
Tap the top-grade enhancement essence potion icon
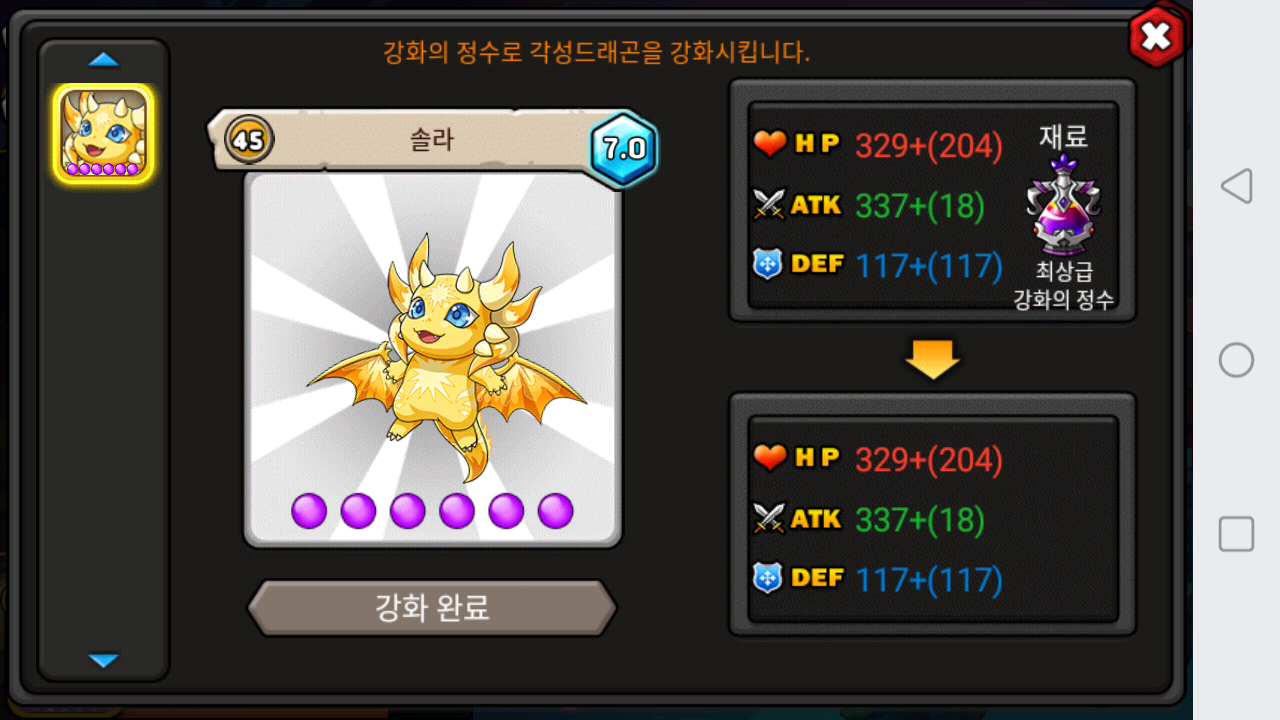pos(1063,206)
